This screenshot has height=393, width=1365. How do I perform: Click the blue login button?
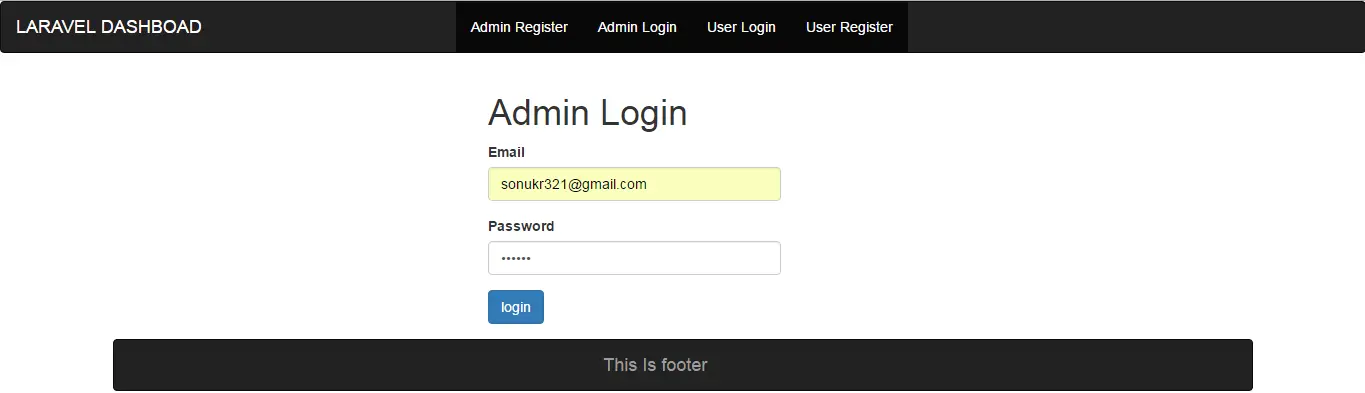click(516, 307)
